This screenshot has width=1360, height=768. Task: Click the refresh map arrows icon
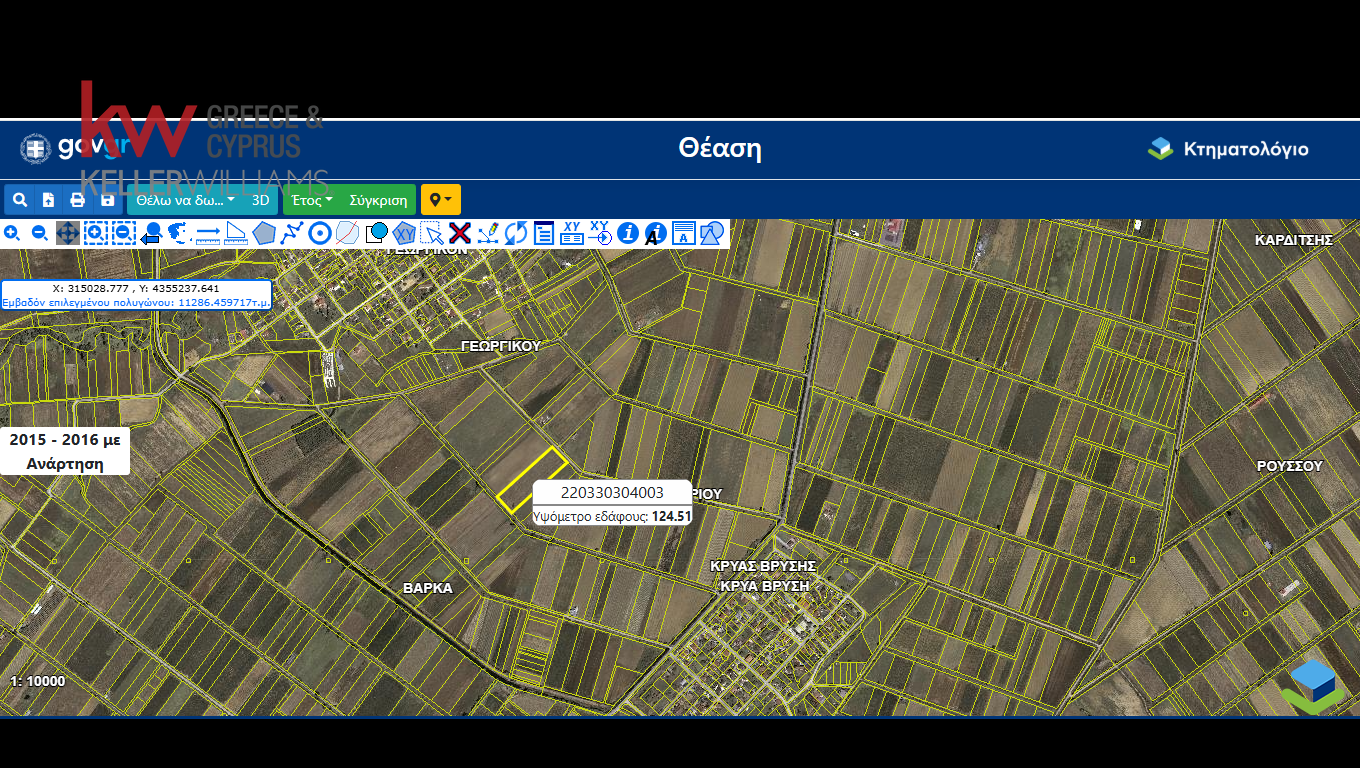click(x=516, y=233)
